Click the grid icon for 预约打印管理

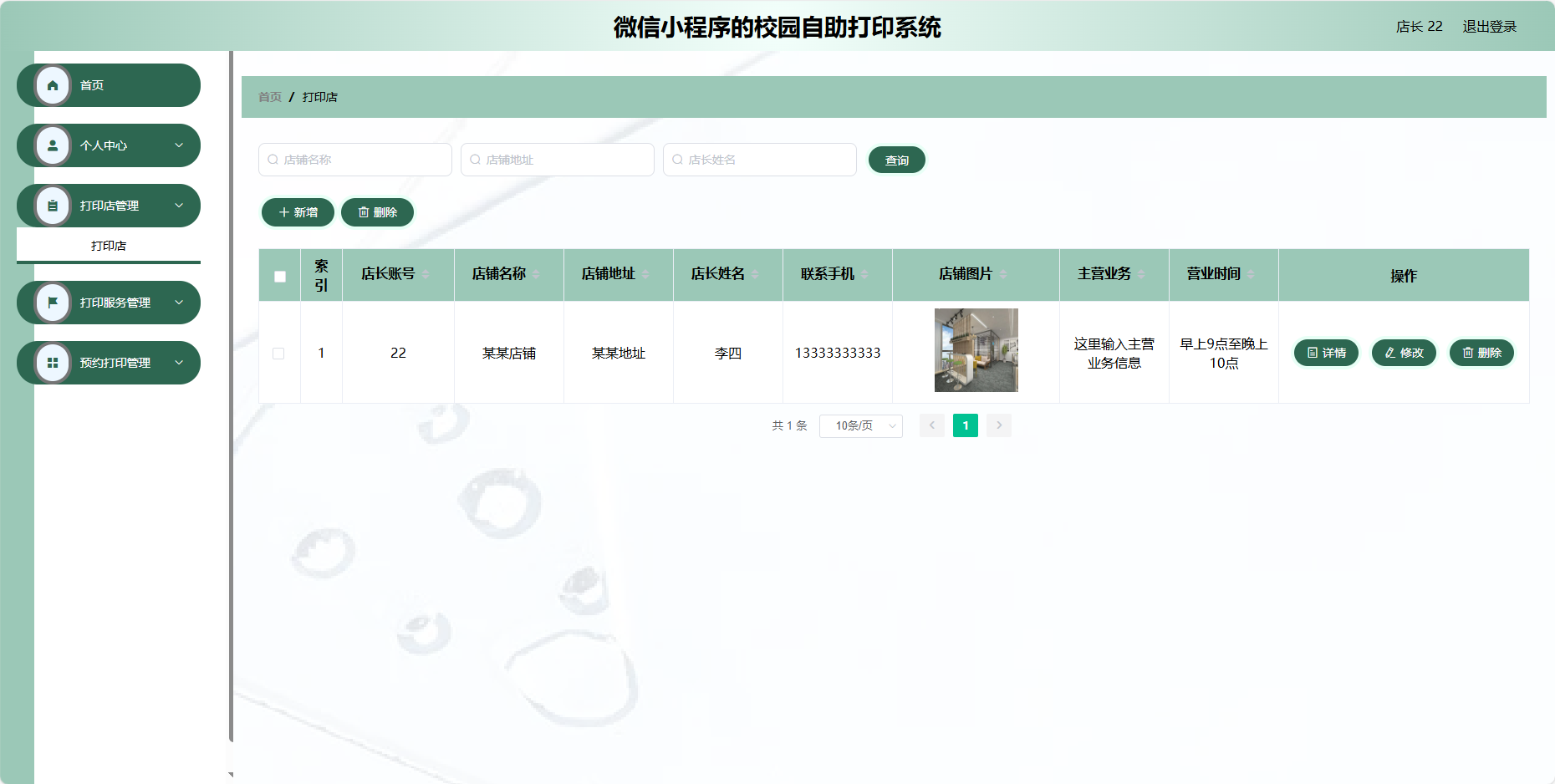tap(53, 363)
